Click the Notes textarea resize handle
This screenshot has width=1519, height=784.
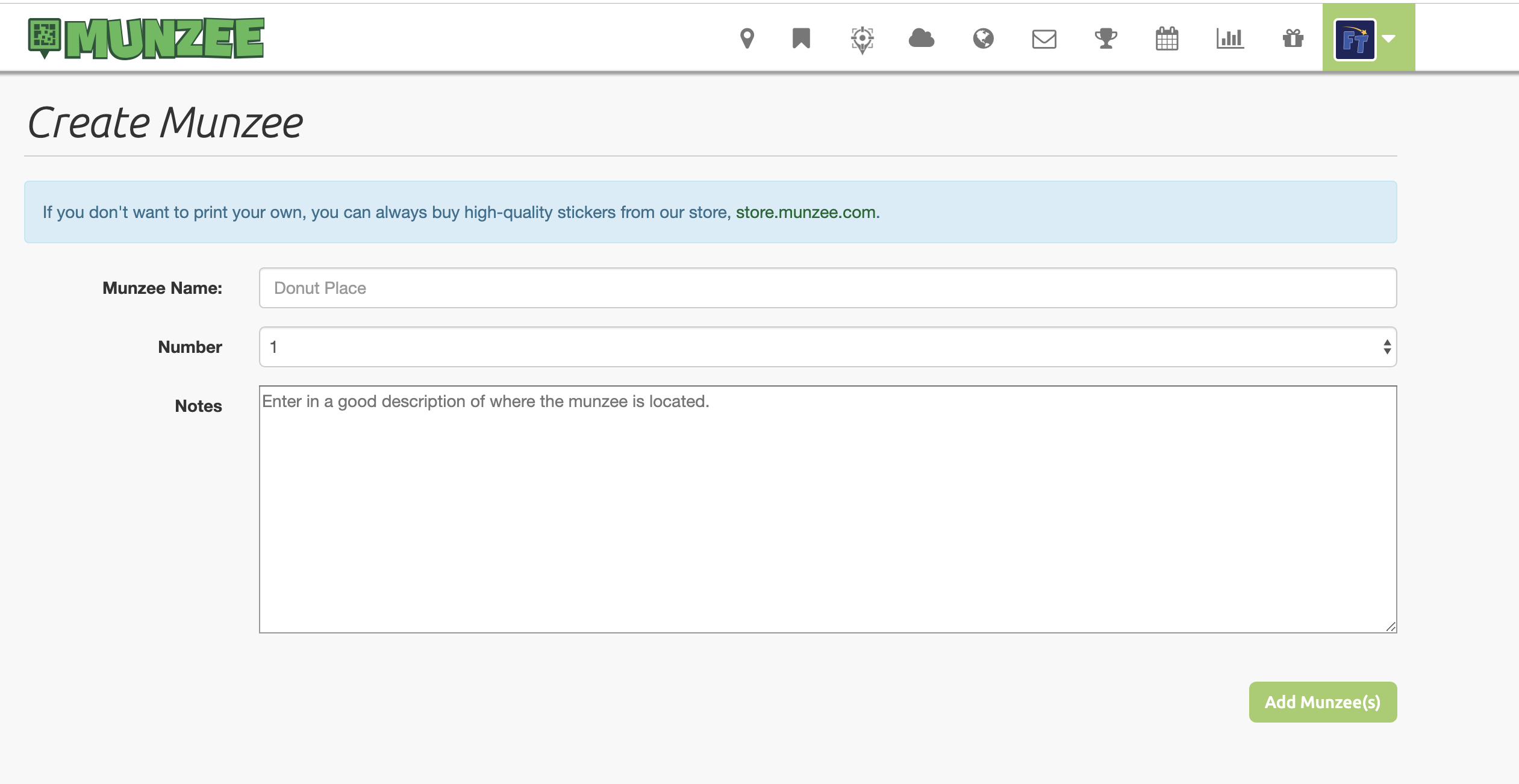pos(1390,627)
